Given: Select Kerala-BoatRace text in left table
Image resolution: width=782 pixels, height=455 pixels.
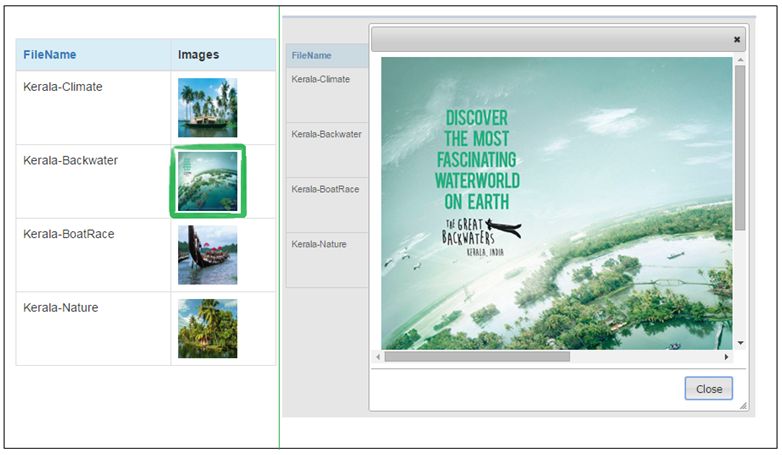Looking at the screenshot, I should [69, 234].
